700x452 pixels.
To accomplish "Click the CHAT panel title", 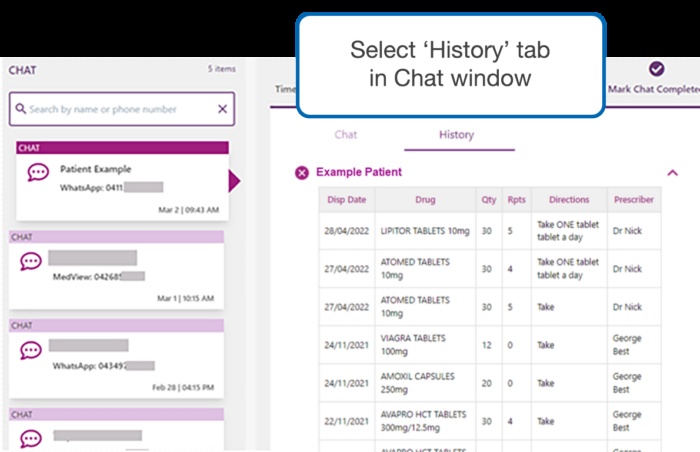I will 22,70.
